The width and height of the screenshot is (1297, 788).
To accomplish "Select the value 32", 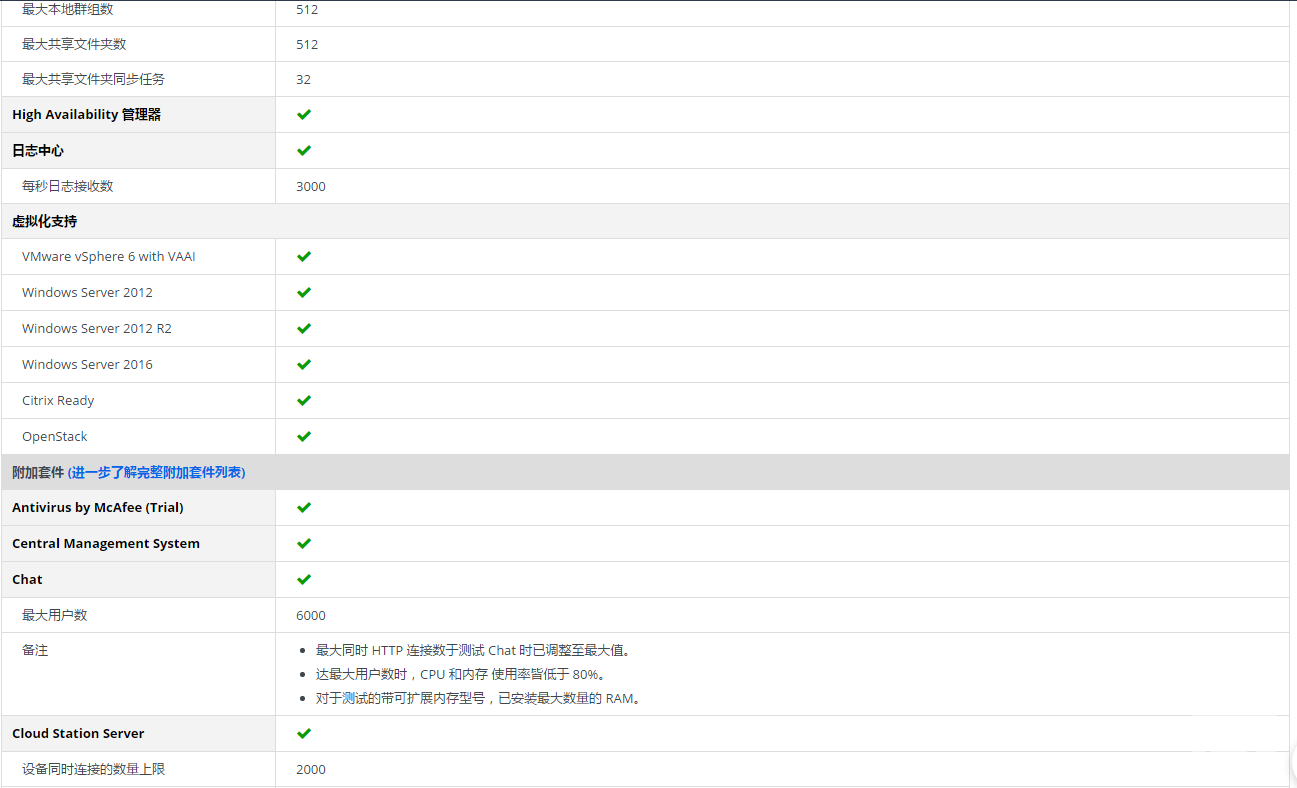I will click(303, 79).
